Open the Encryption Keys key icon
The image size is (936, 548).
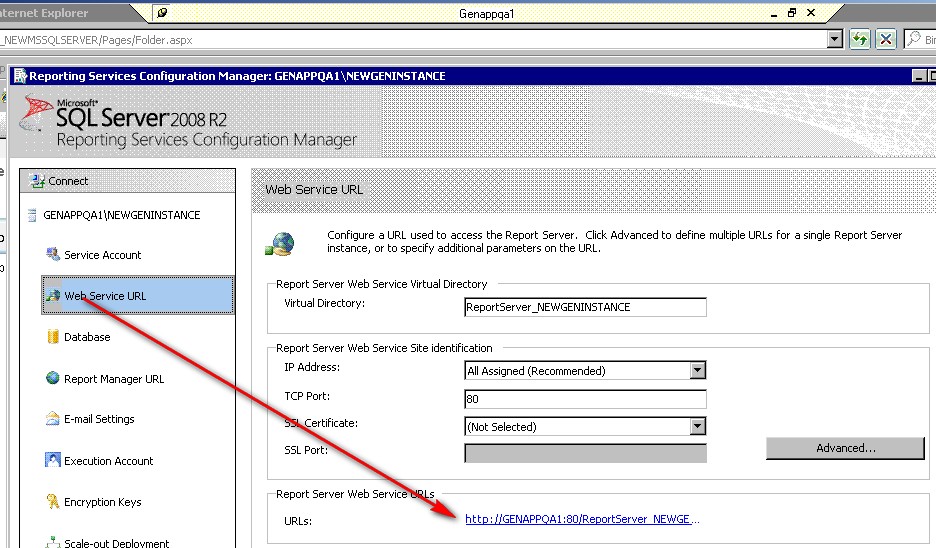pos(53,501)
